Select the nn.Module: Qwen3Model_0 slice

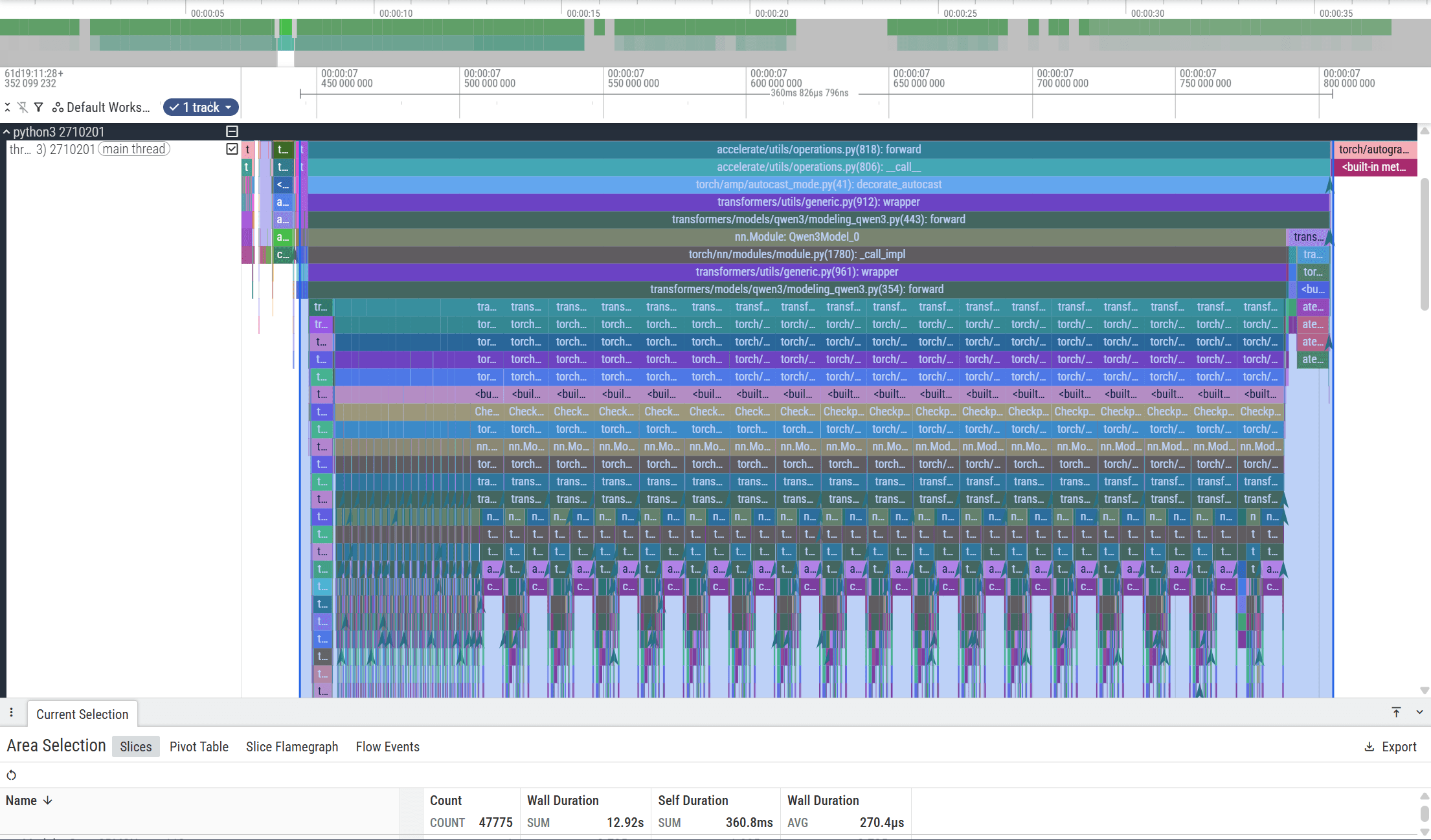(x=796, y=237)
